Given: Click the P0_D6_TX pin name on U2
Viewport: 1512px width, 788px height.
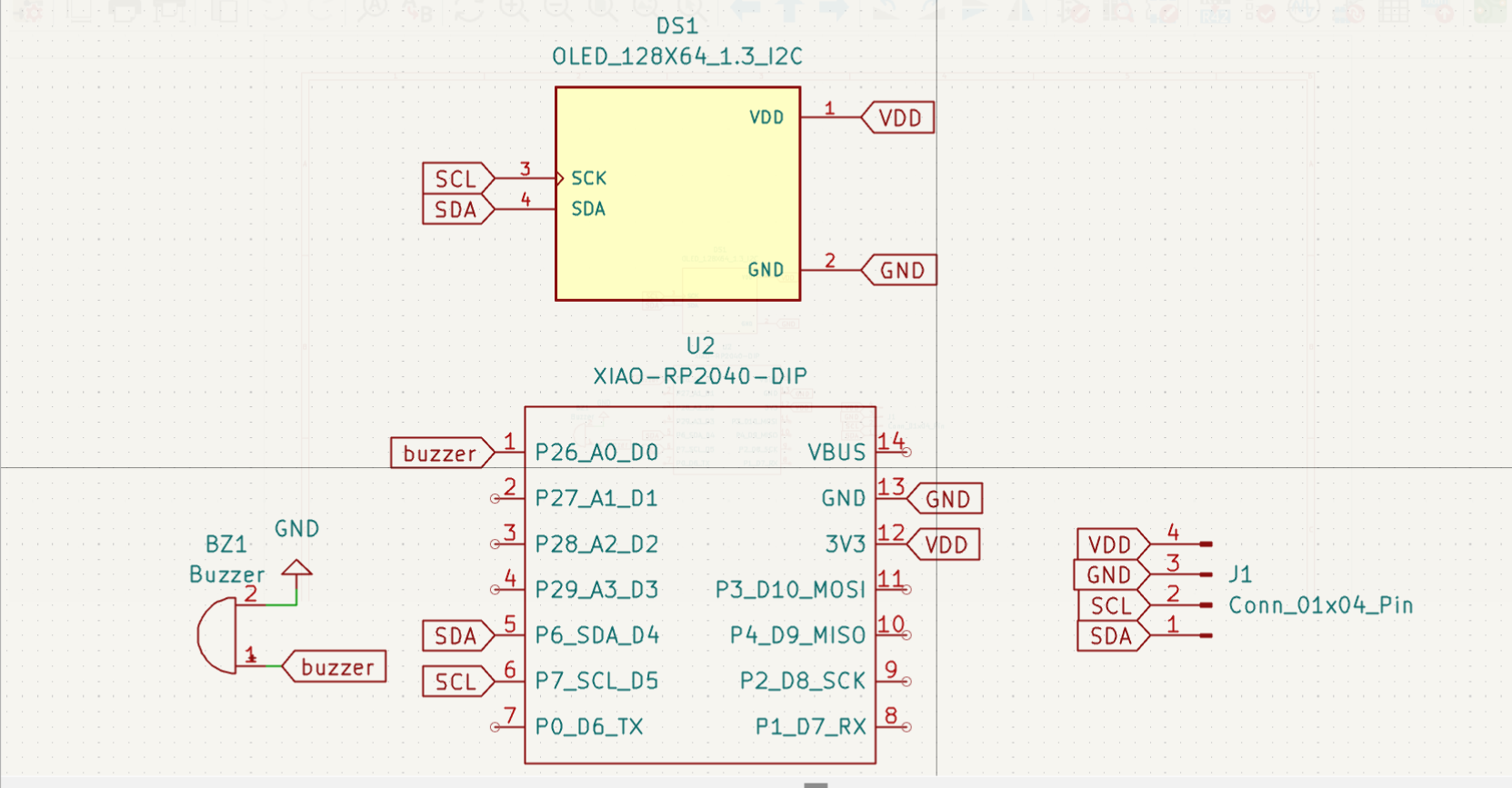Looking at the screenshot, I should (x=589, y=726).
